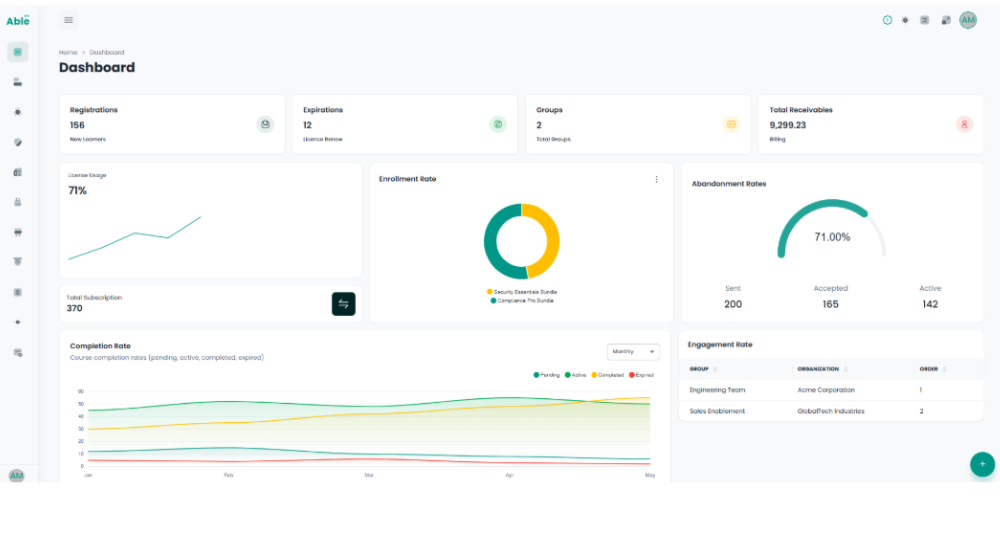
Task: Open the shield icon in the sidebar
Action: pyautogui.click(x=18, y=142)
